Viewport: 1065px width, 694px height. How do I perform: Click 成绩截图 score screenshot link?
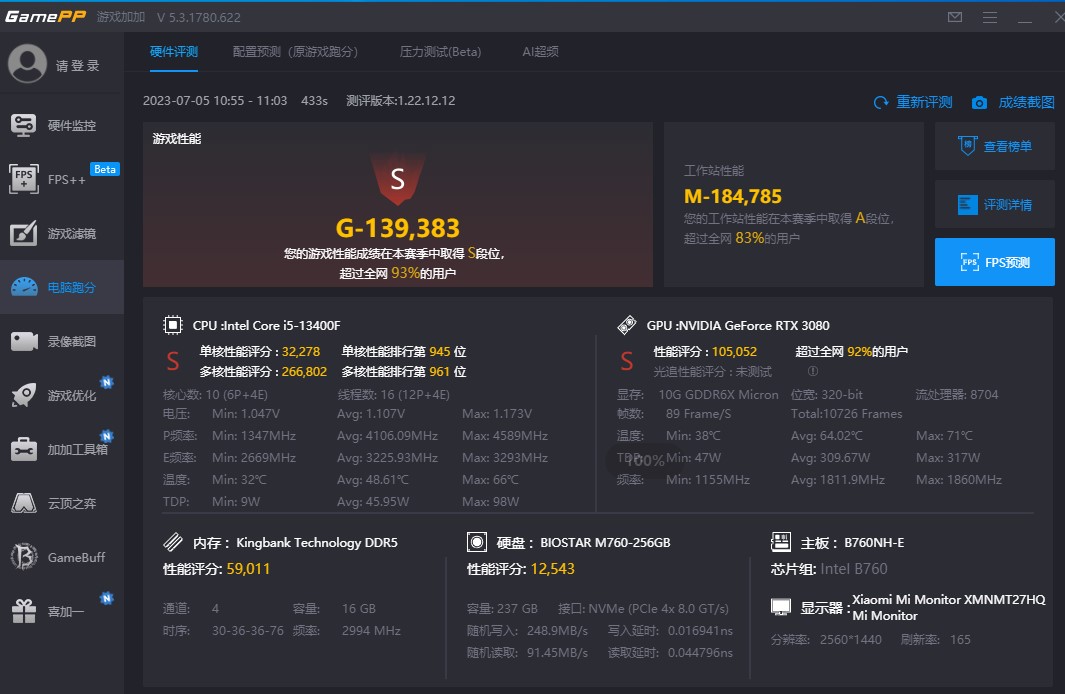1013,102
